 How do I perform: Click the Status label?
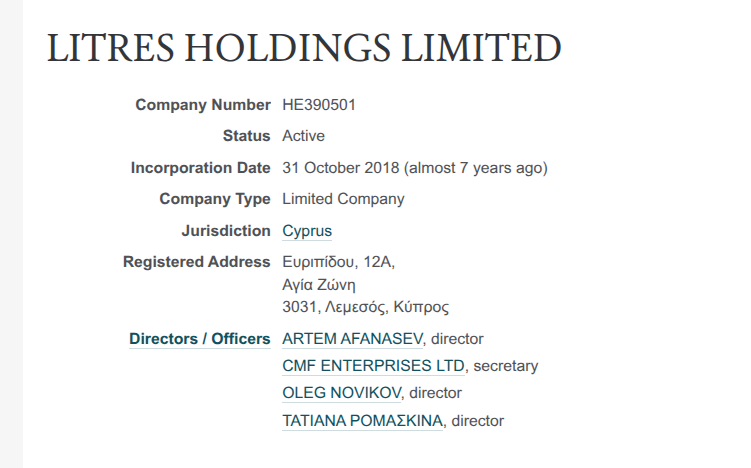point(247,136)
